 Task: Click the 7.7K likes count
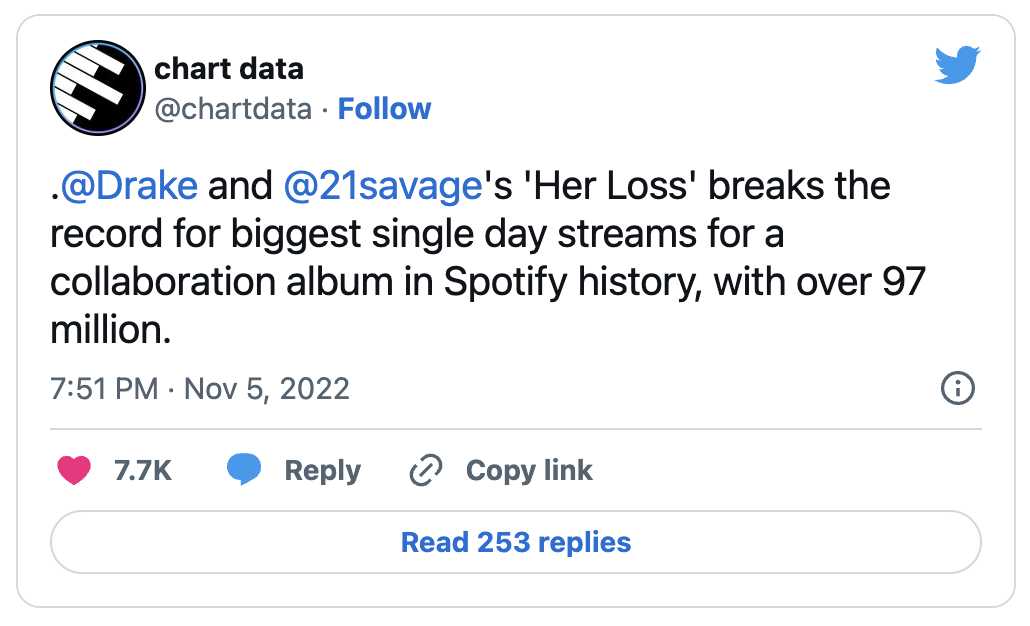coord(143,470)
